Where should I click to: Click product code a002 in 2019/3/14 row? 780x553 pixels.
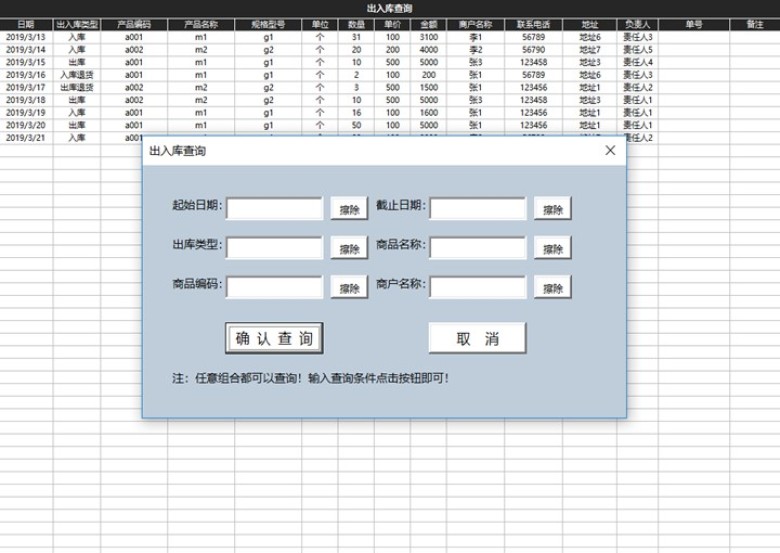pos(134,50)
